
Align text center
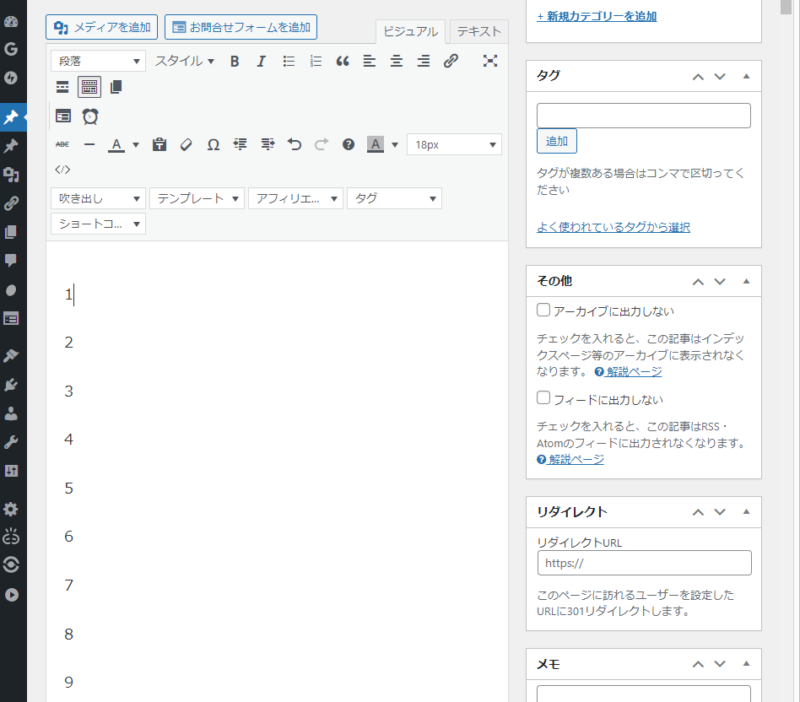[396, 61]
